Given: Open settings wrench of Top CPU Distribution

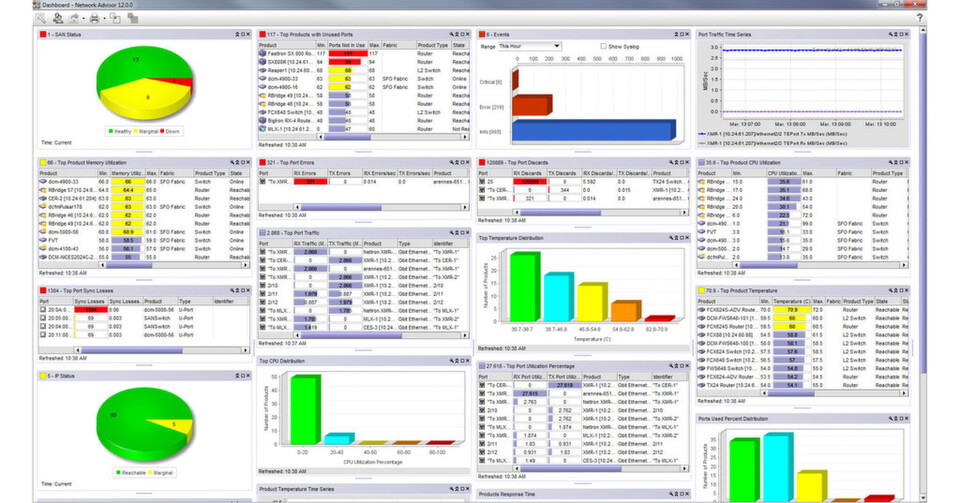Looking at the screenshot, I should tap(451, 360).
